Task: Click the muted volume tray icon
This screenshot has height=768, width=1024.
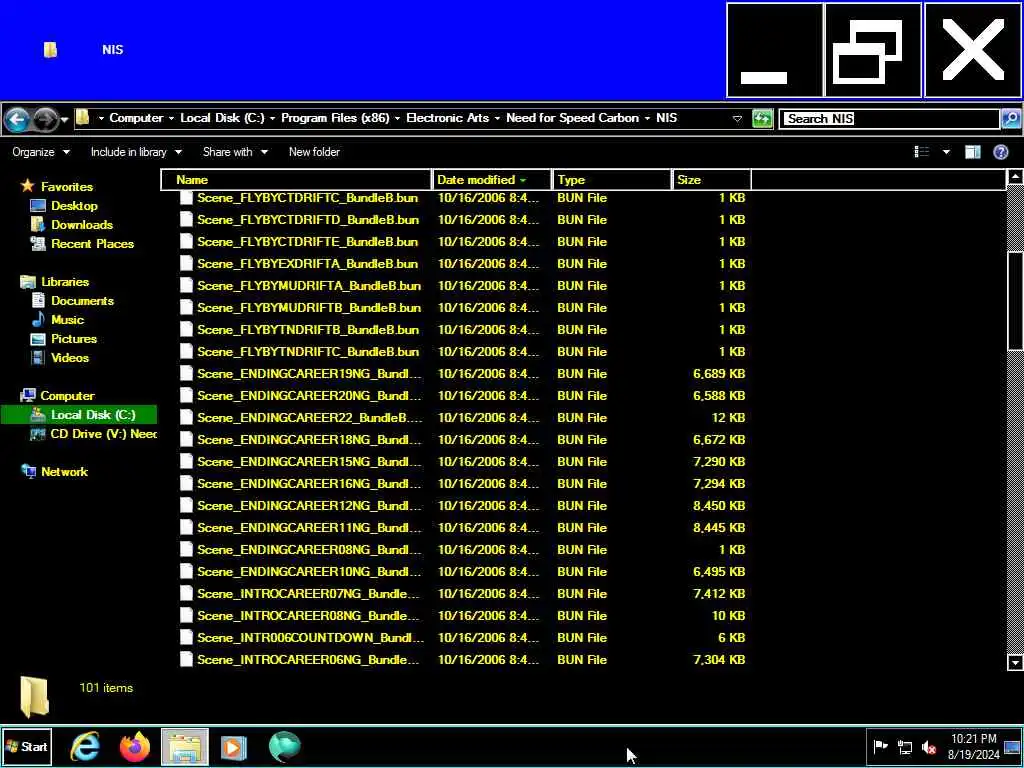Action: click(929, 747)
